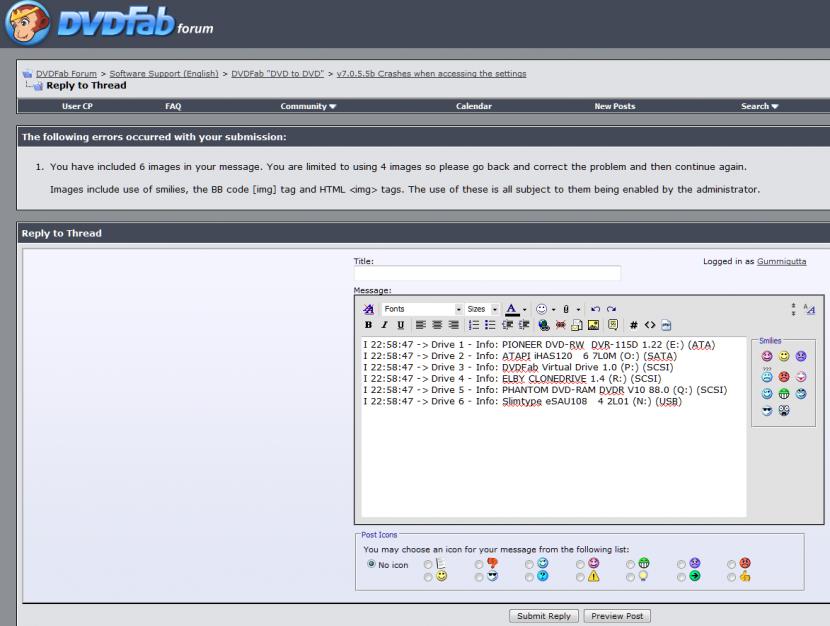The image size is (830, 626).
Task: Align message text to the left
Action: (421, 325)
